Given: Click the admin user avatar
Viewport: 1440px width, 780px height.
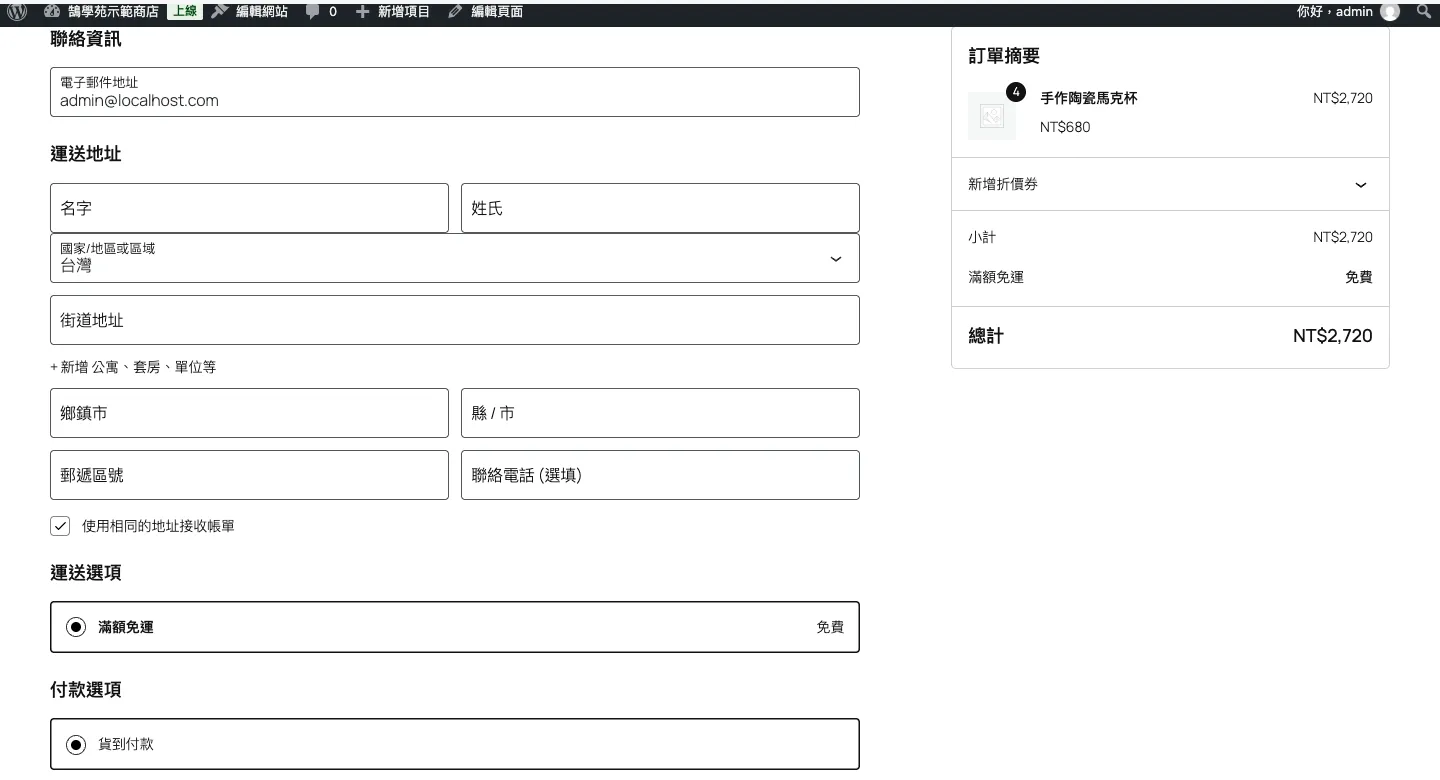Looking at the screenshot, I should 1390,12.
